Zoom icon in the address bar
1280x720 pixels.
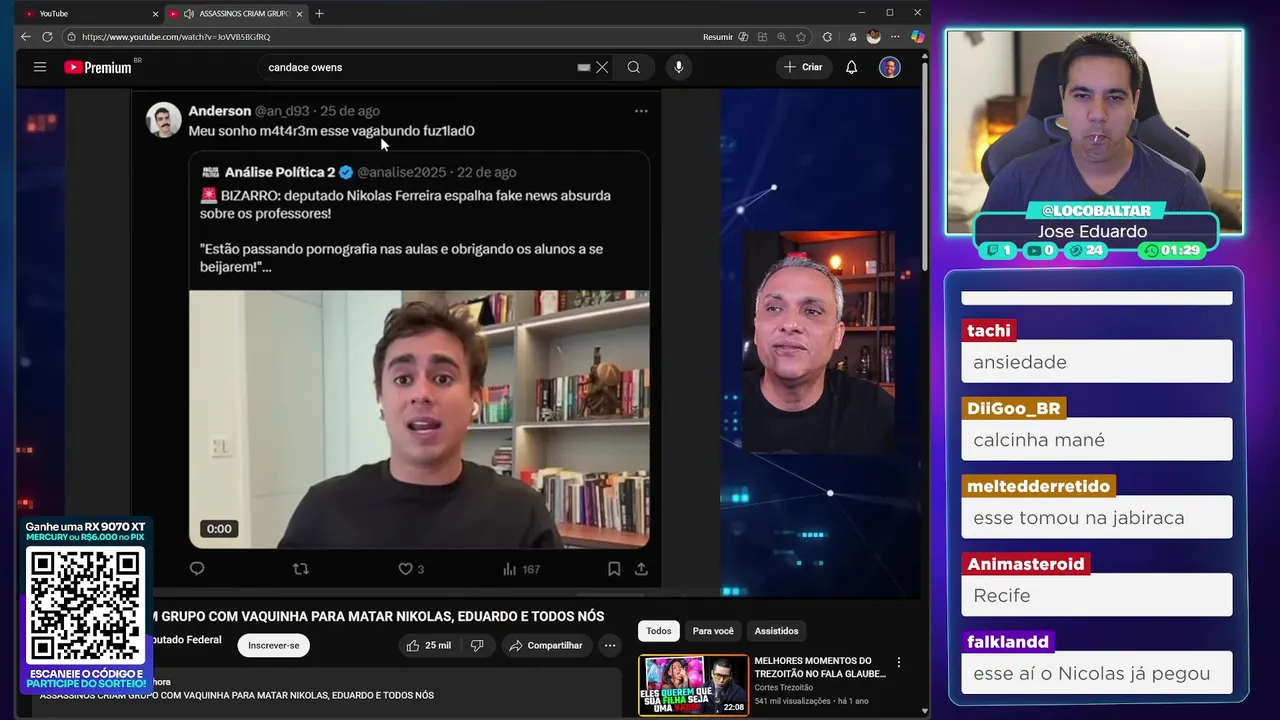click(781, 37)
